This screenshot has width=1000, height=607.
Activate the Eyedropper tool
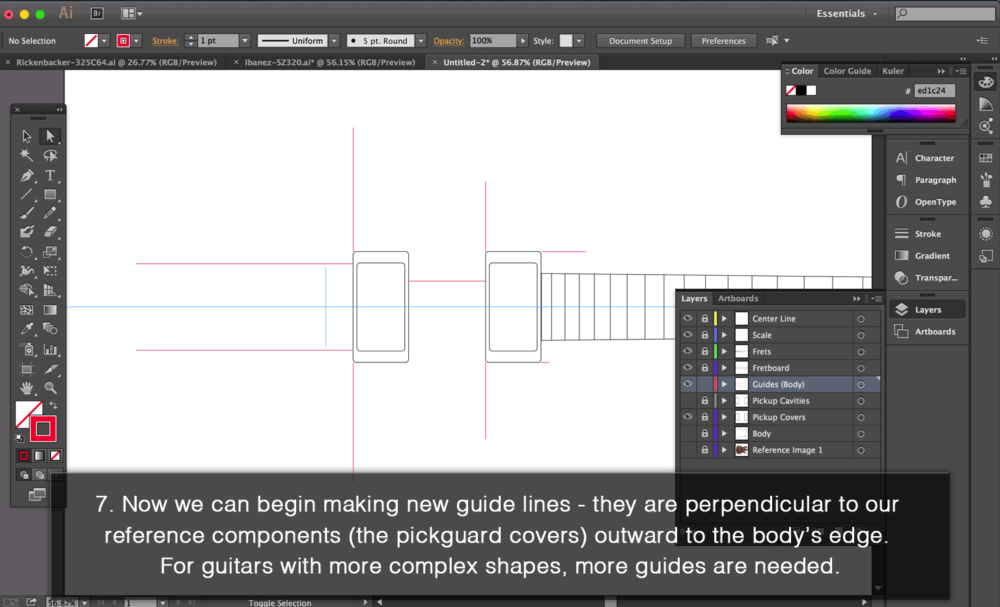pyautogui.click(x=27, y=329)
